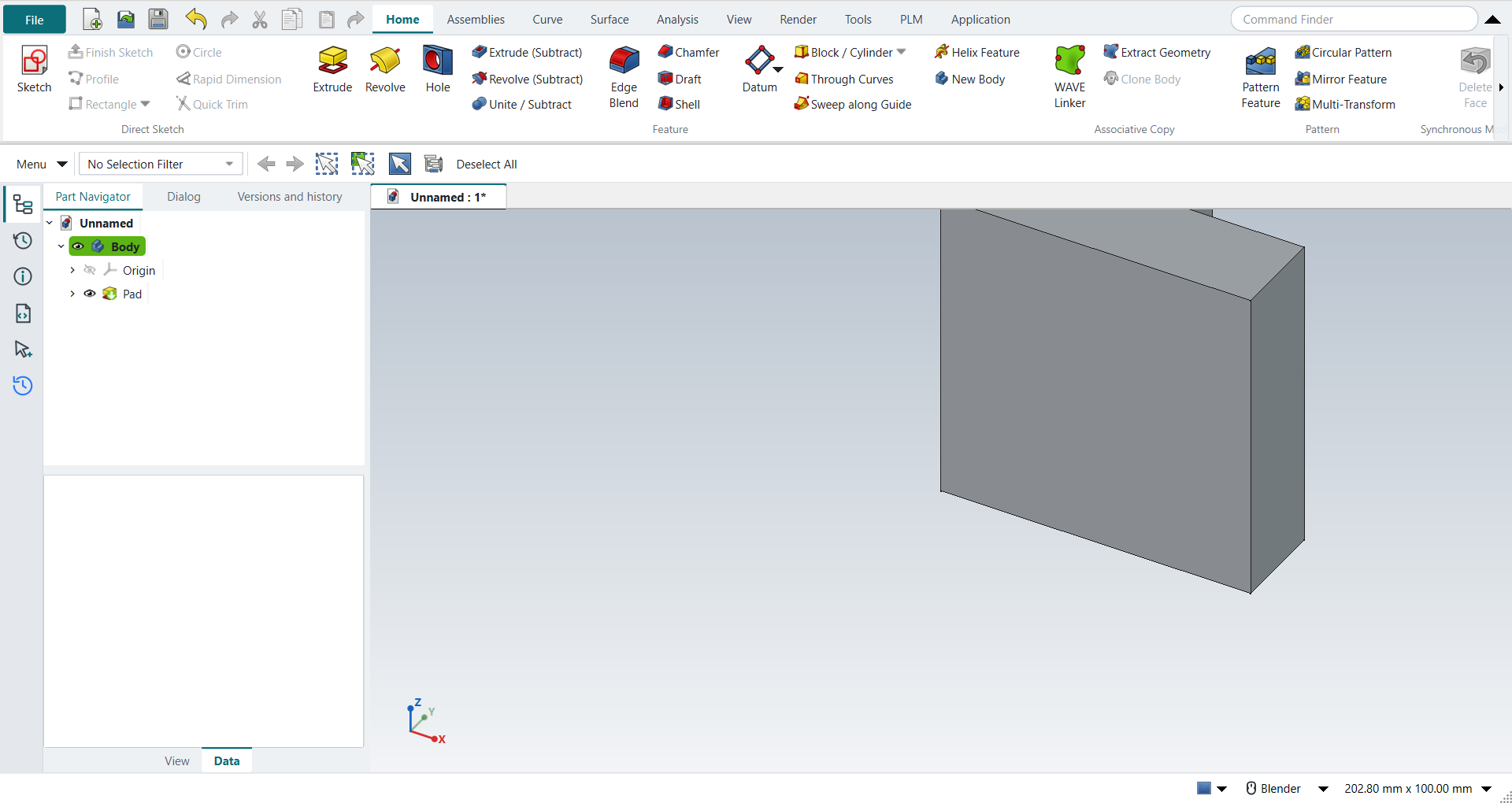The image size is (1512, 803).
Task: Open the File menu
Action: 35,20
